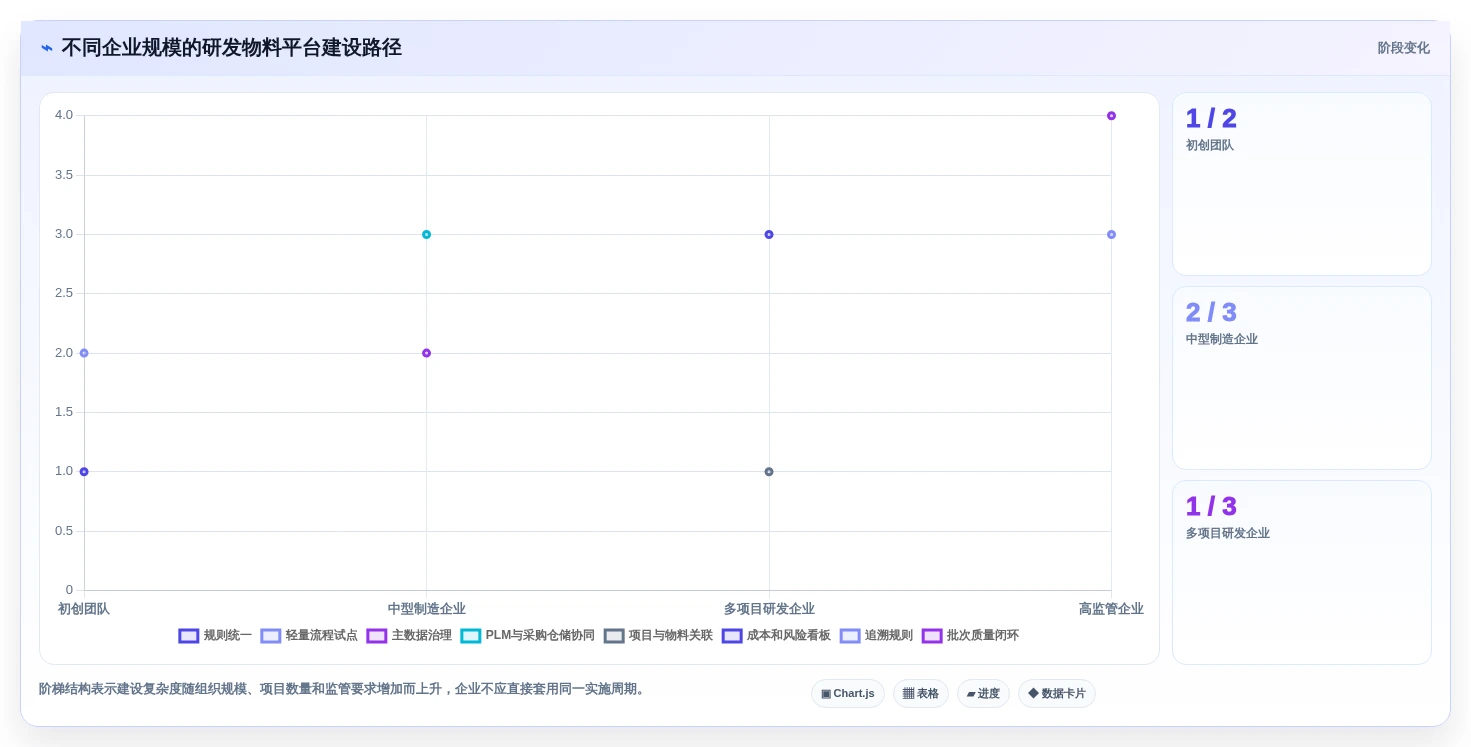Viewport: 1471px width, 747px height.
Task: Click the 数据卡片 tag button
Action: (1057, 693)
